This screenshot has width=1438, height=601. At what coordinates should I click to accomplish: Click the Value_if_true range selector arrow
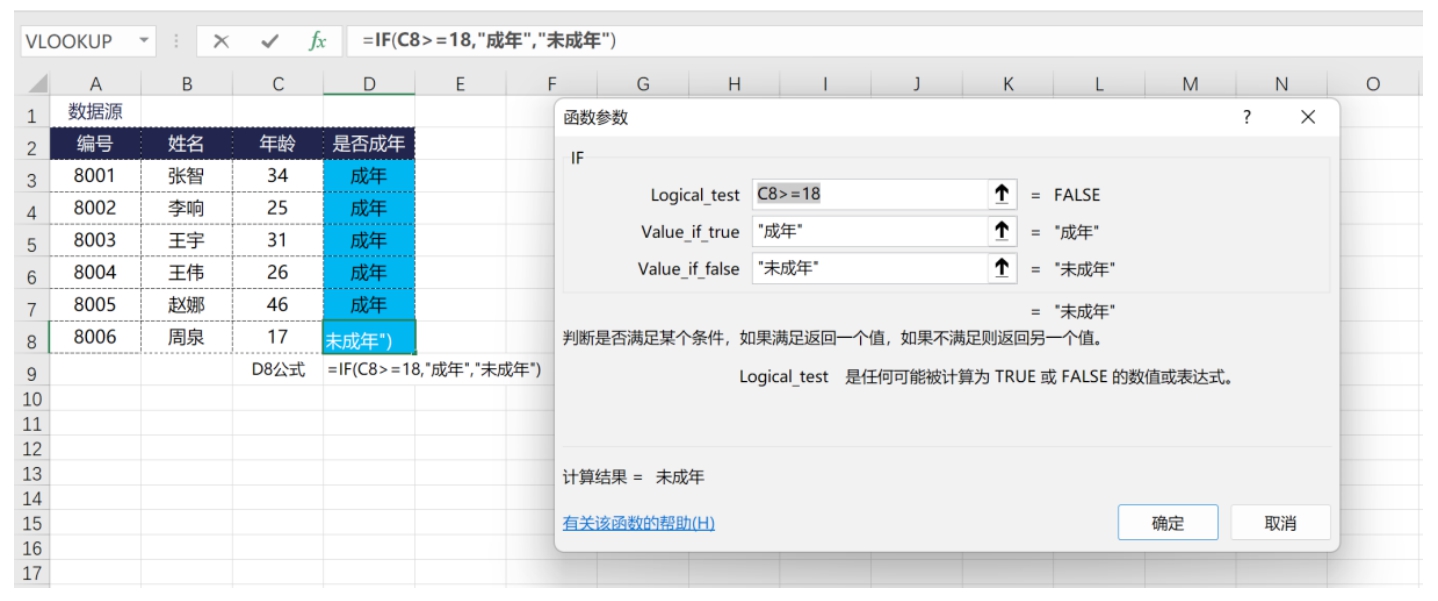[x=1000, y=232]
